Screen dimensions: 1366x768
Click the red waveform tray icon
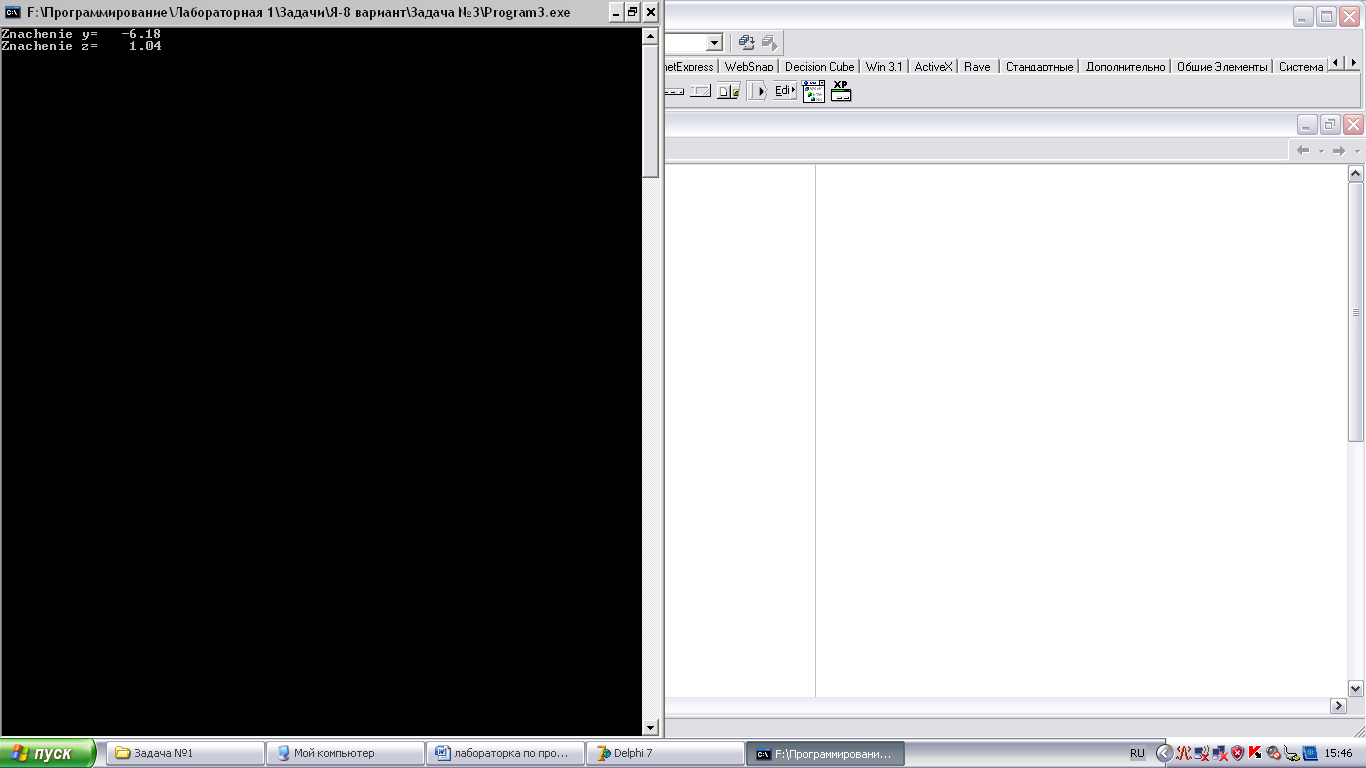(1183, 753)
